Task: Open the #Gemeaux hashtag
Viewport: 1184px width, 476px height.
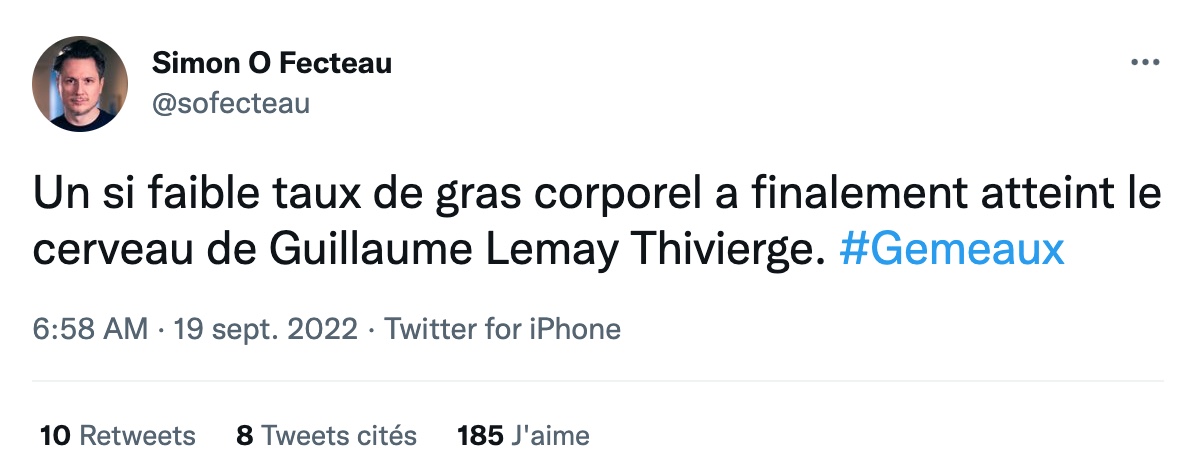Action: [x=951, y=250]
